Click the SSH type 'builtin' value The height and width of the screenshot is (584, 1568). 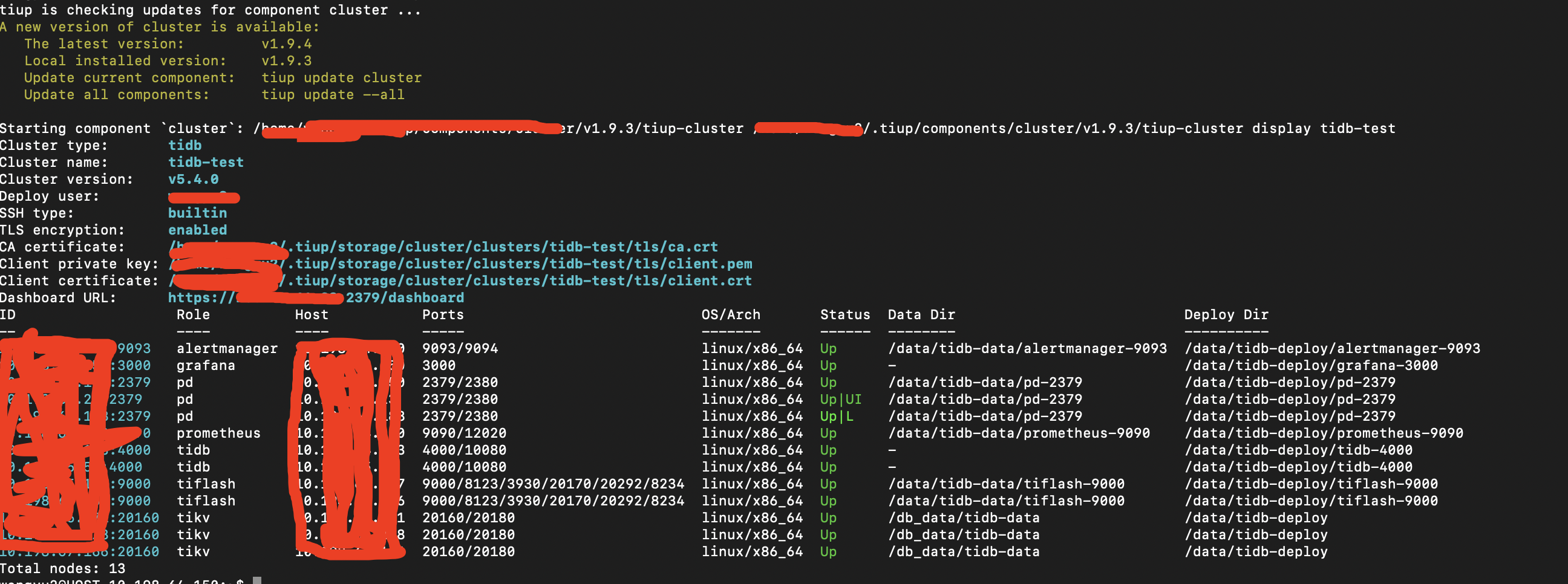coord(197,213)
